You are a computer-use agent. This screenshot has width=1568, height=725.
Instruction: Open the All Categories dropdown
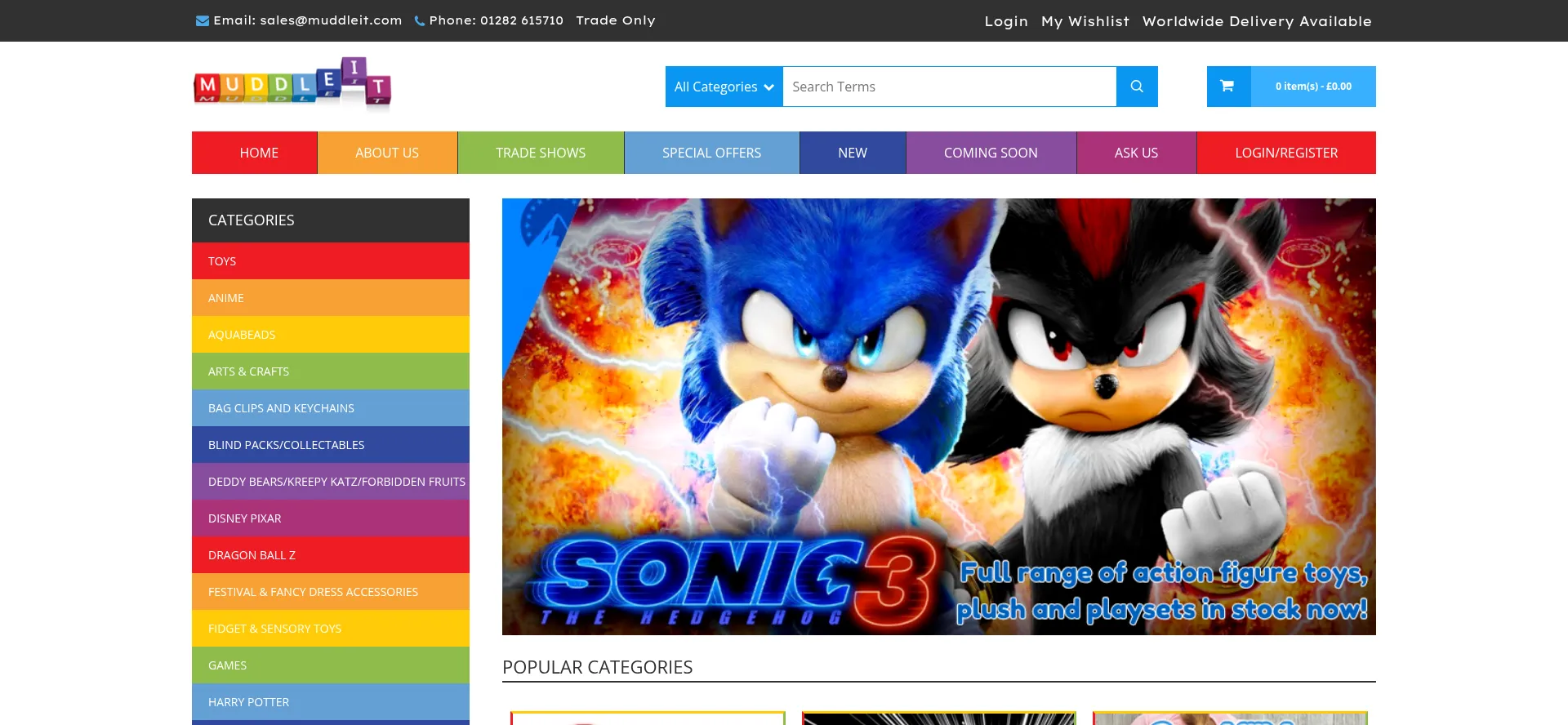(724, 87)
